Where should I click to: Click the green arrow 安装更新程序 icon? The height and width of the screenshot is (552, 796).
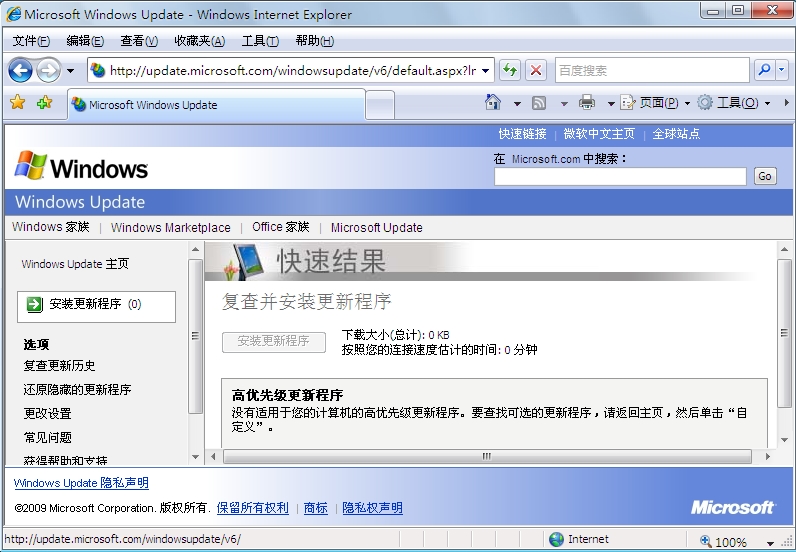point(35,304)
